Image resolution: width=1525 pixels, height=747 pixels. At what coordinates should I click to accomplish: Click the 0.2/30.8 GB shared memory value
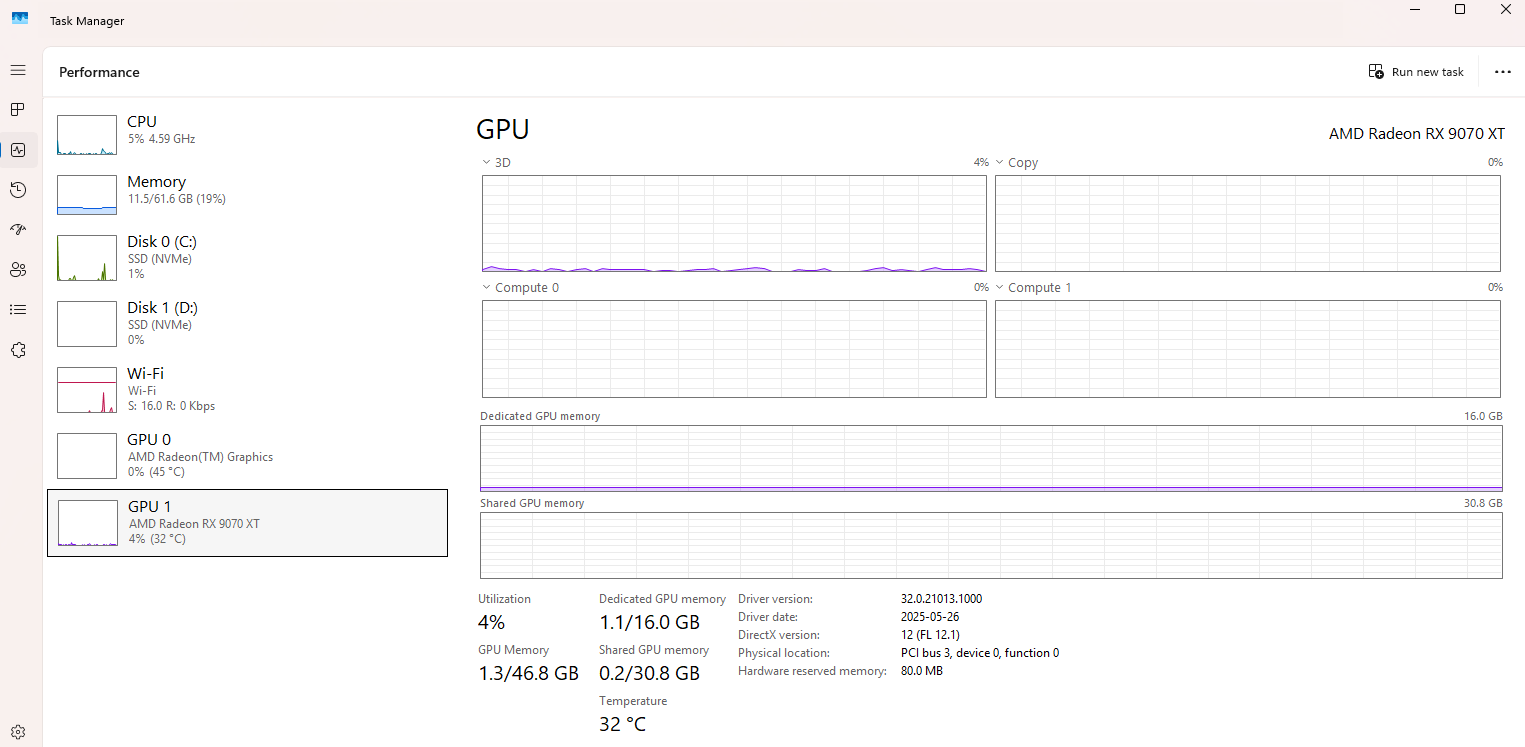(649, 673)
